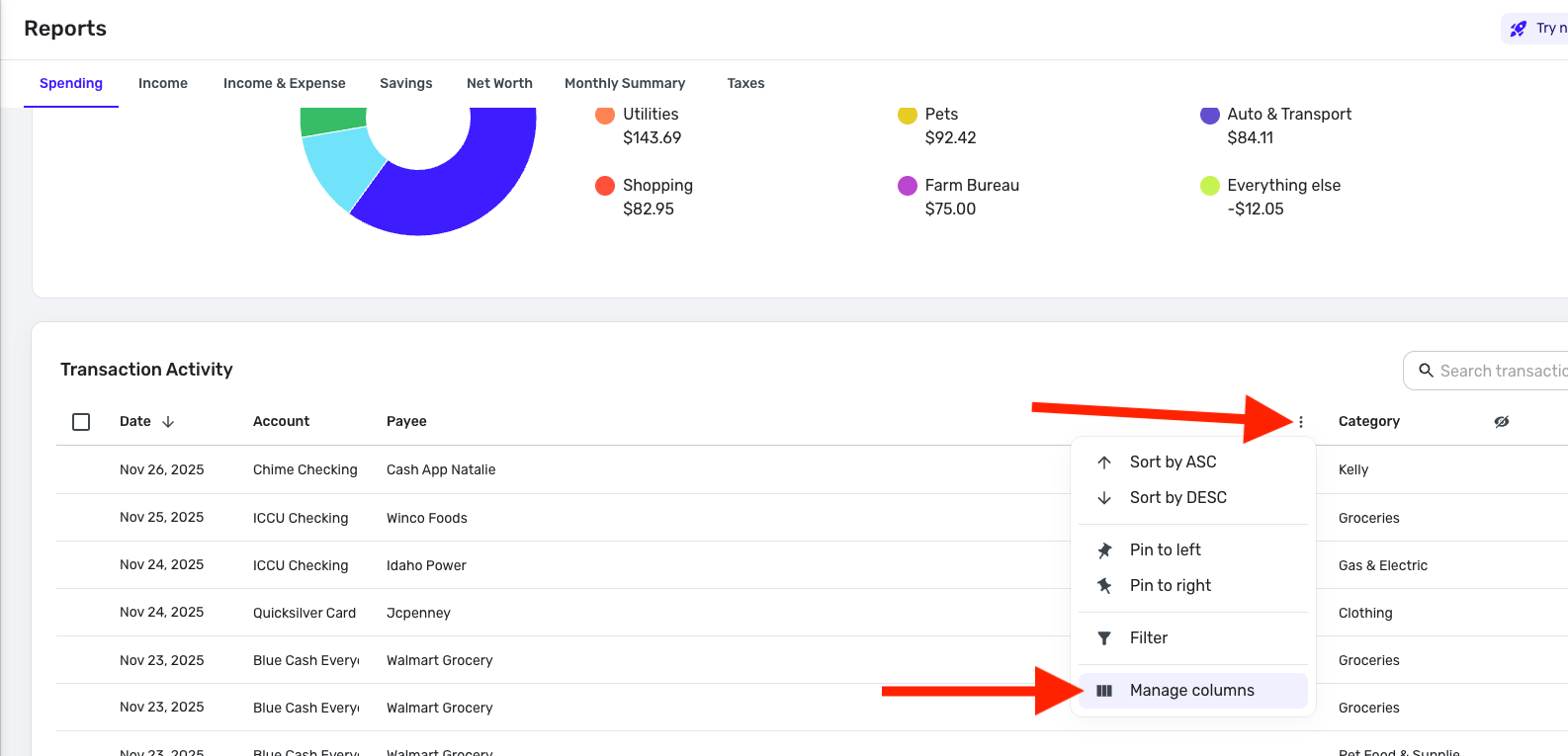The width and height of the screenshot is (1568, 756).
Task: Click the hidden-eye icon in table header
Action: (x=1502, y=422)
